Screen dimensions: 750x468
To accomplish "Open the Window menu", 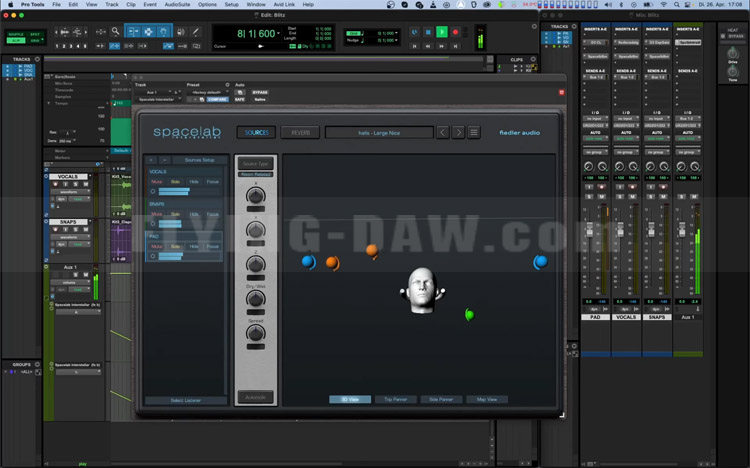I will 256,4.
